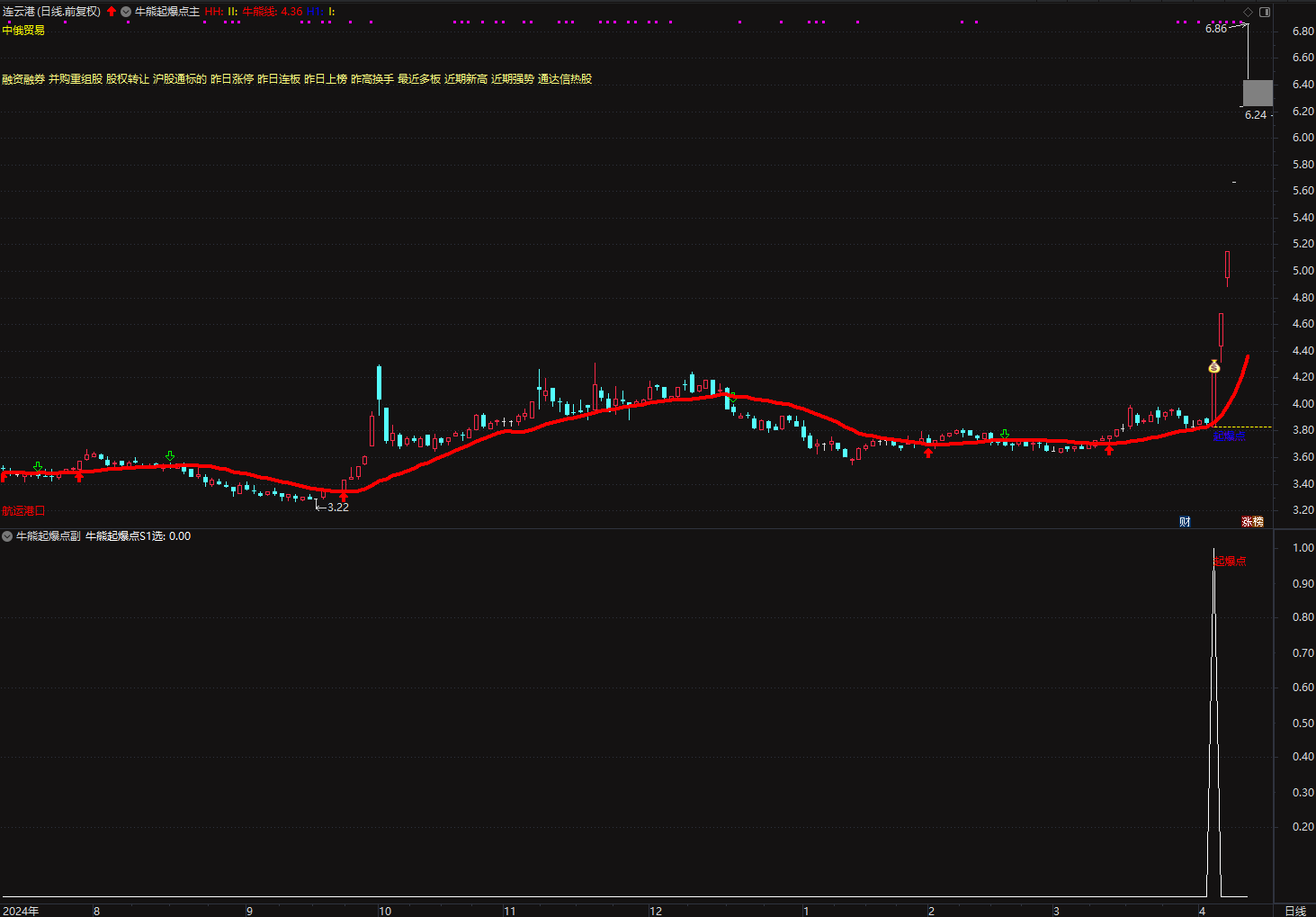Click the 牛熊起爆点主 indicator name
The height and width of the screenshot is (917, 1316).
click(x=167, y=12)
